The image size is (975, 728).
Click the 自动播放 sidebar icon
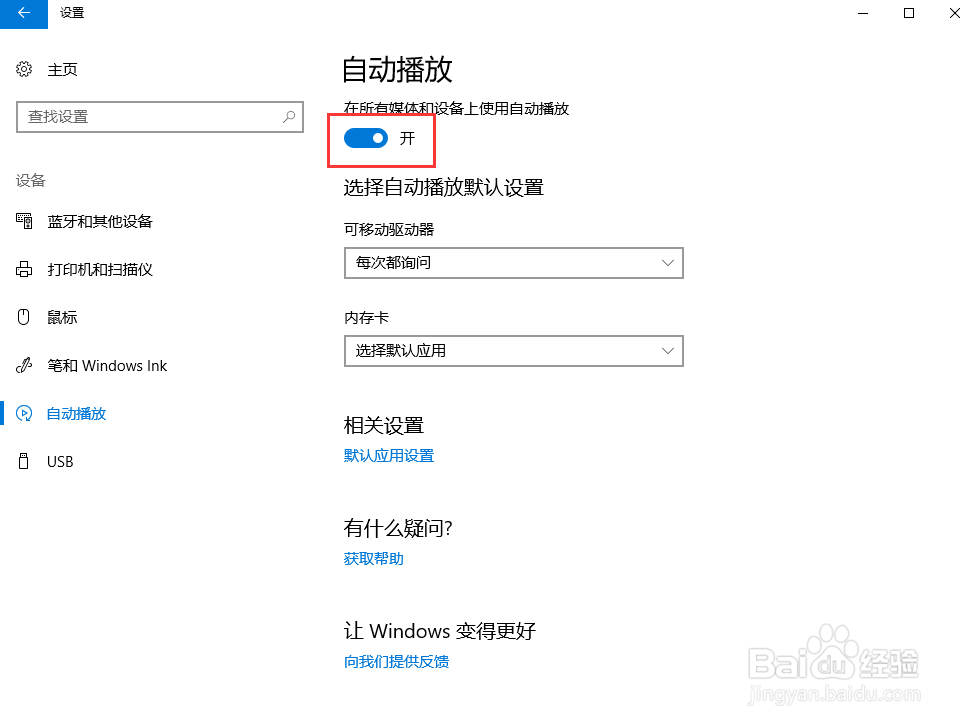point(25,413)
